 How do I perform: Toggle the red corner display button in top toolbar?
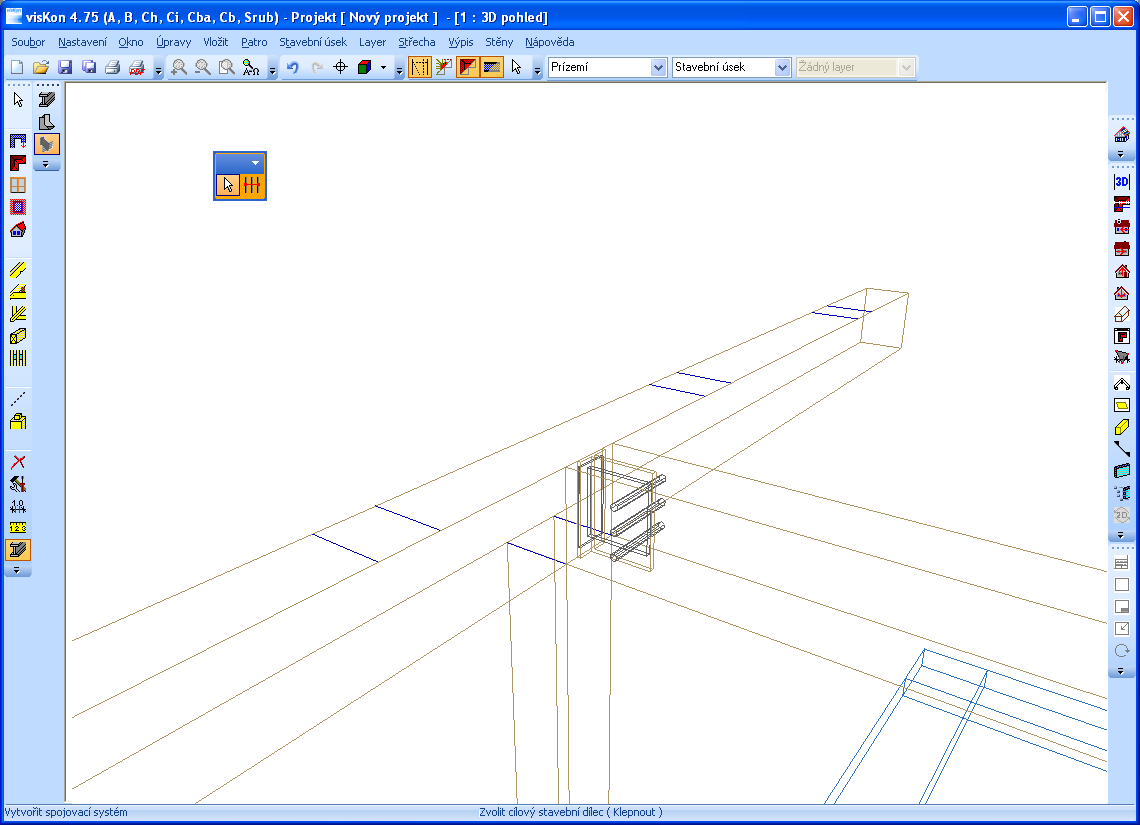point(467,68)
